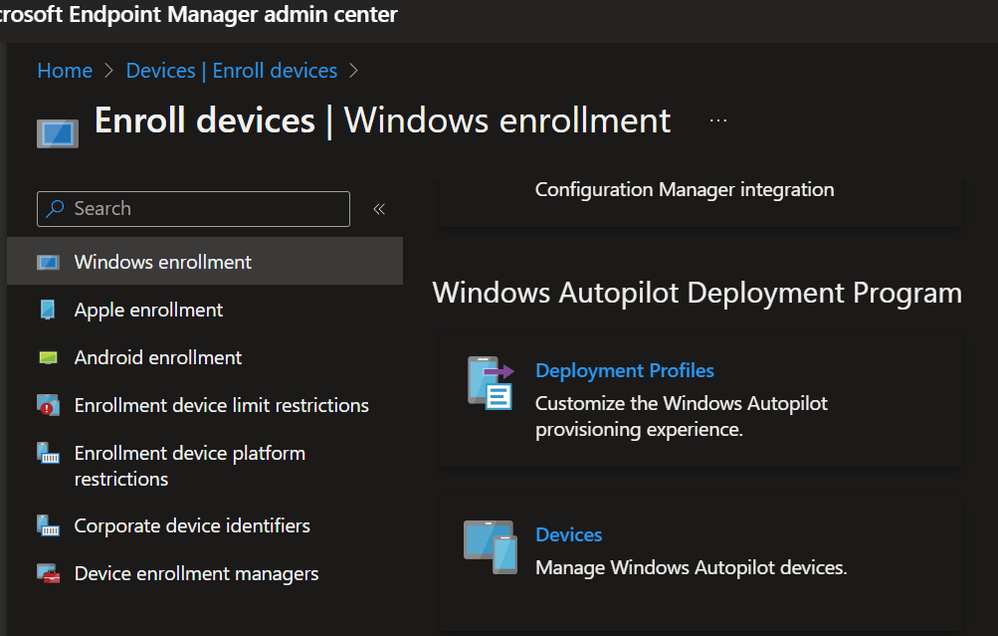Click 'Customize the Windows Autopilot provisioning experience' text
Image resolution: width=998 pixels, height=636 pixels.
[x=681, y=416]
